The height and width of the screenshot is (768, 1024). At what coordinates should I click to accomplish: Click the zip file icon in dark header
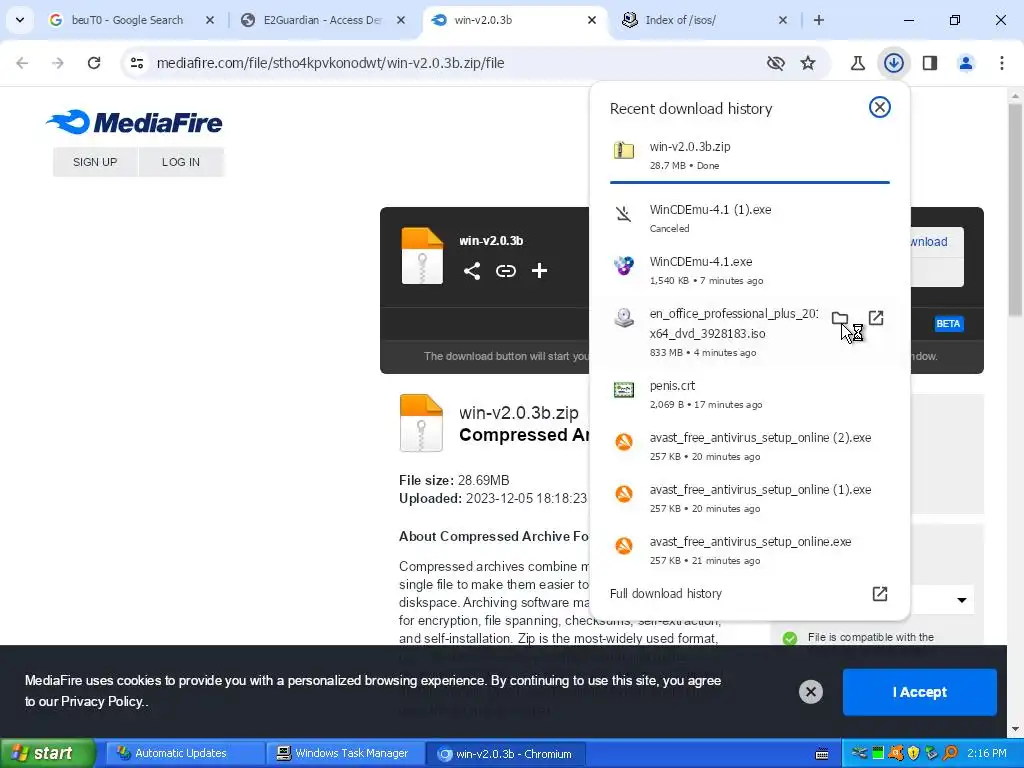(x=422, y=255)
